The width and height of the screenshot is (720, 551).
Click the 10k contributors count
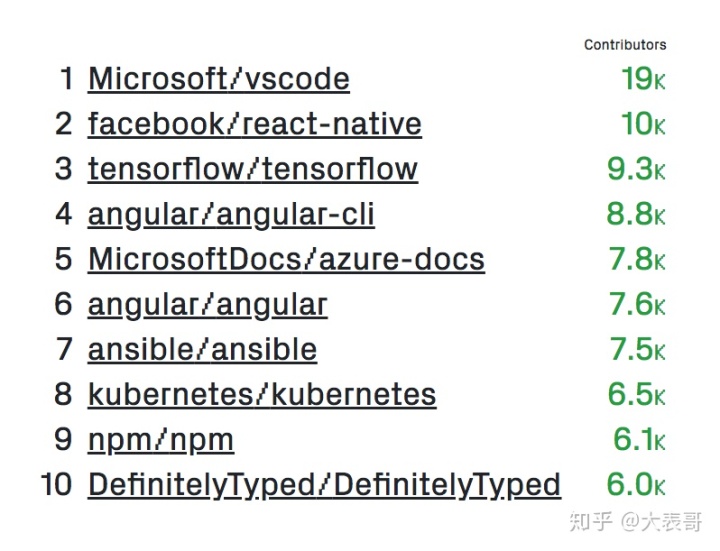[x=643, y=124]
